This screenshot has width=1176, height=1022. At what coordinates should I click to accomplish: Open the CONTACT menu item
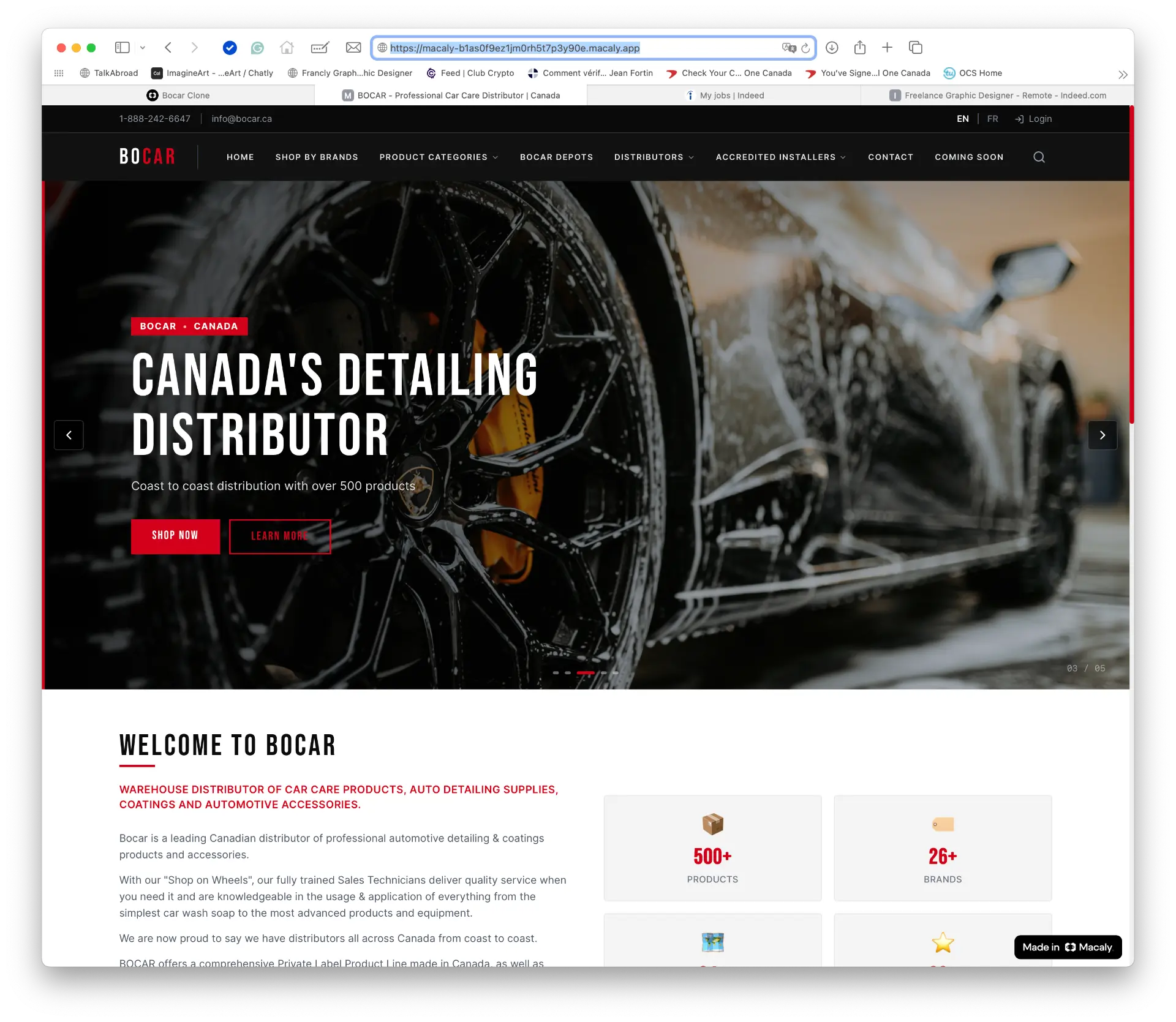click(x=891, y=157)
